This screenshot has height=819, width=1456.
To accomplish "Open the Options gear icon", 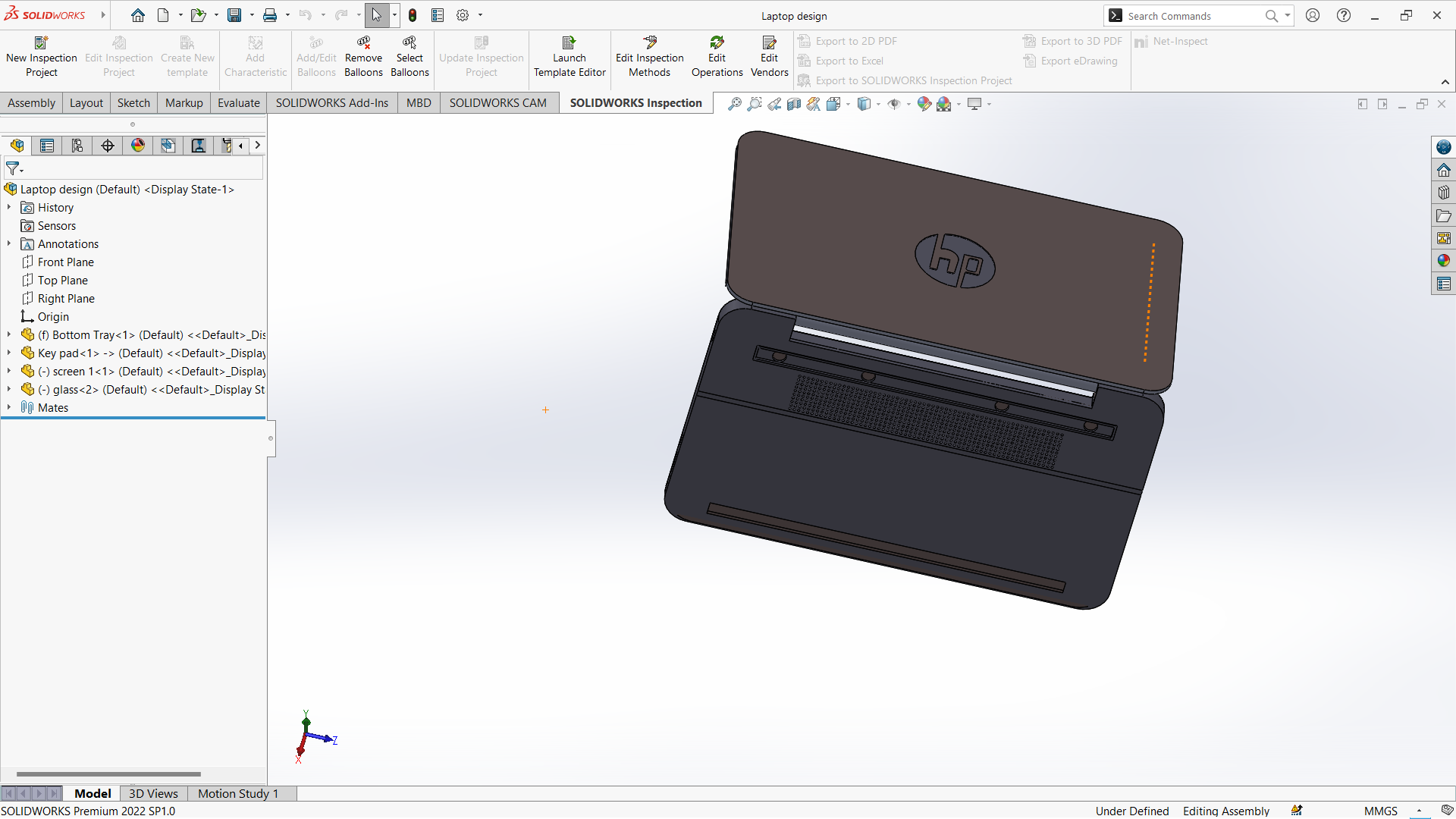I will pyautogui.click(x=463, y=15).
